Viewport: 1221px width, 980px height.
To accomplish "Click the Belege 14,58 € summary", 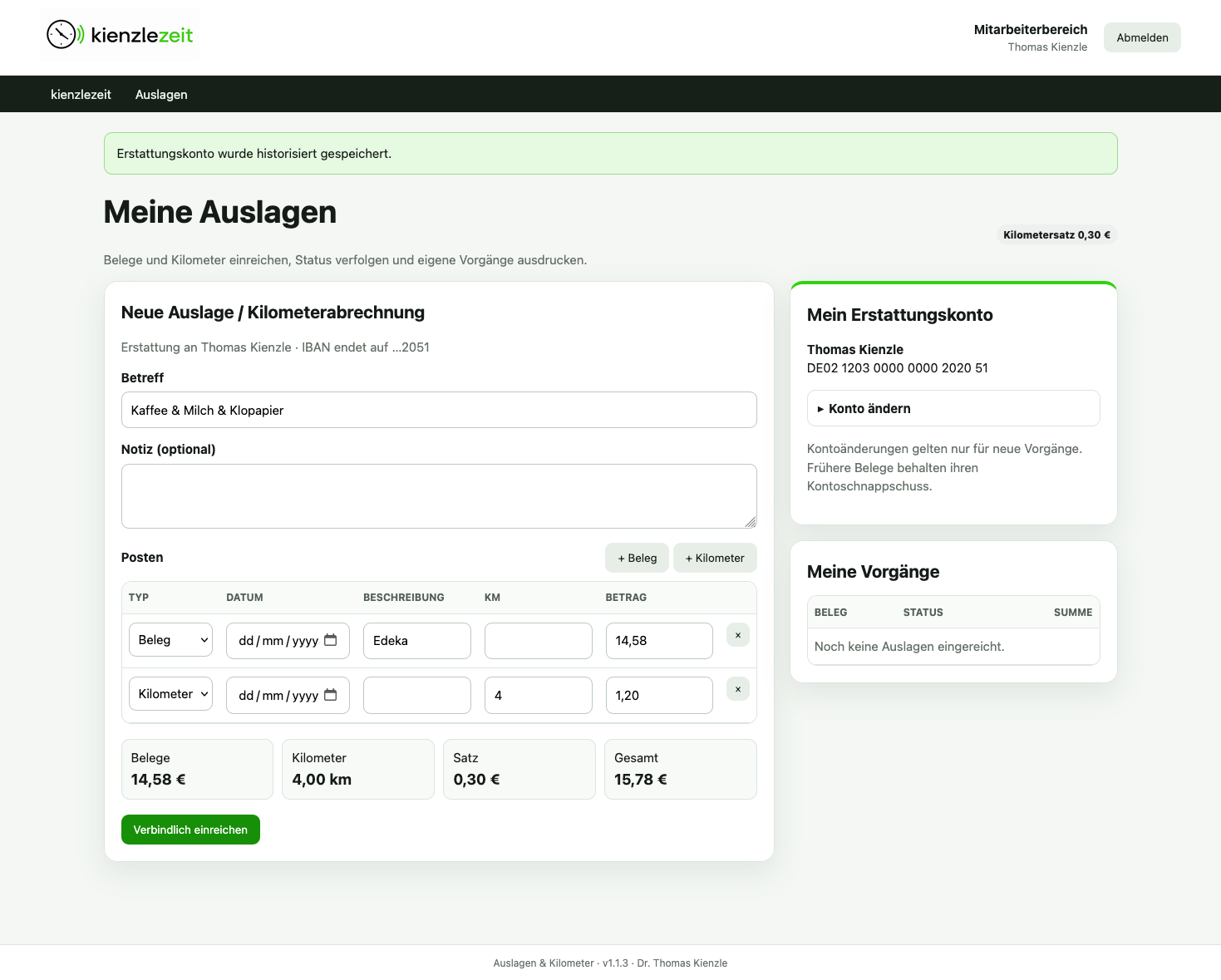I will pos(197,769).
